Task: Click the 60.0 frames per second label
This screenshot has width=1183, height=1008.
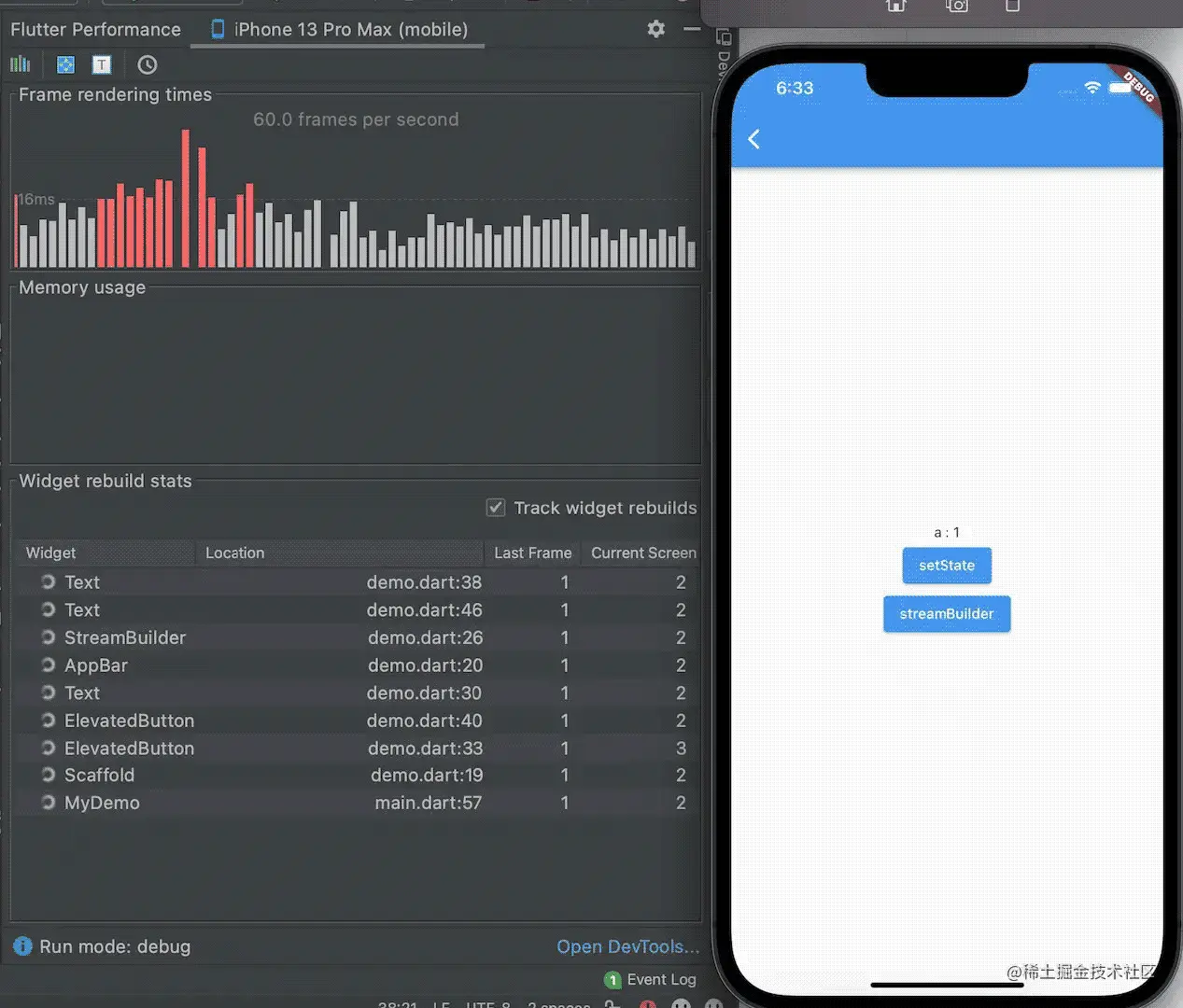Action: [356, 119]
